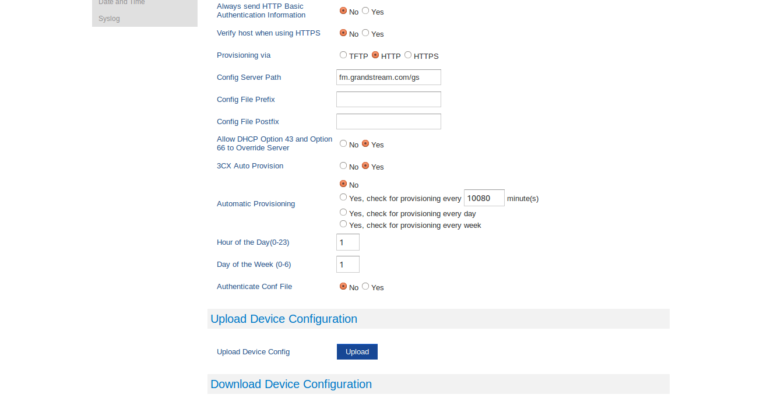Select provisioning check every X minutes option
Viewport: 760px width, 405px height.
click(x=344, y=198)
